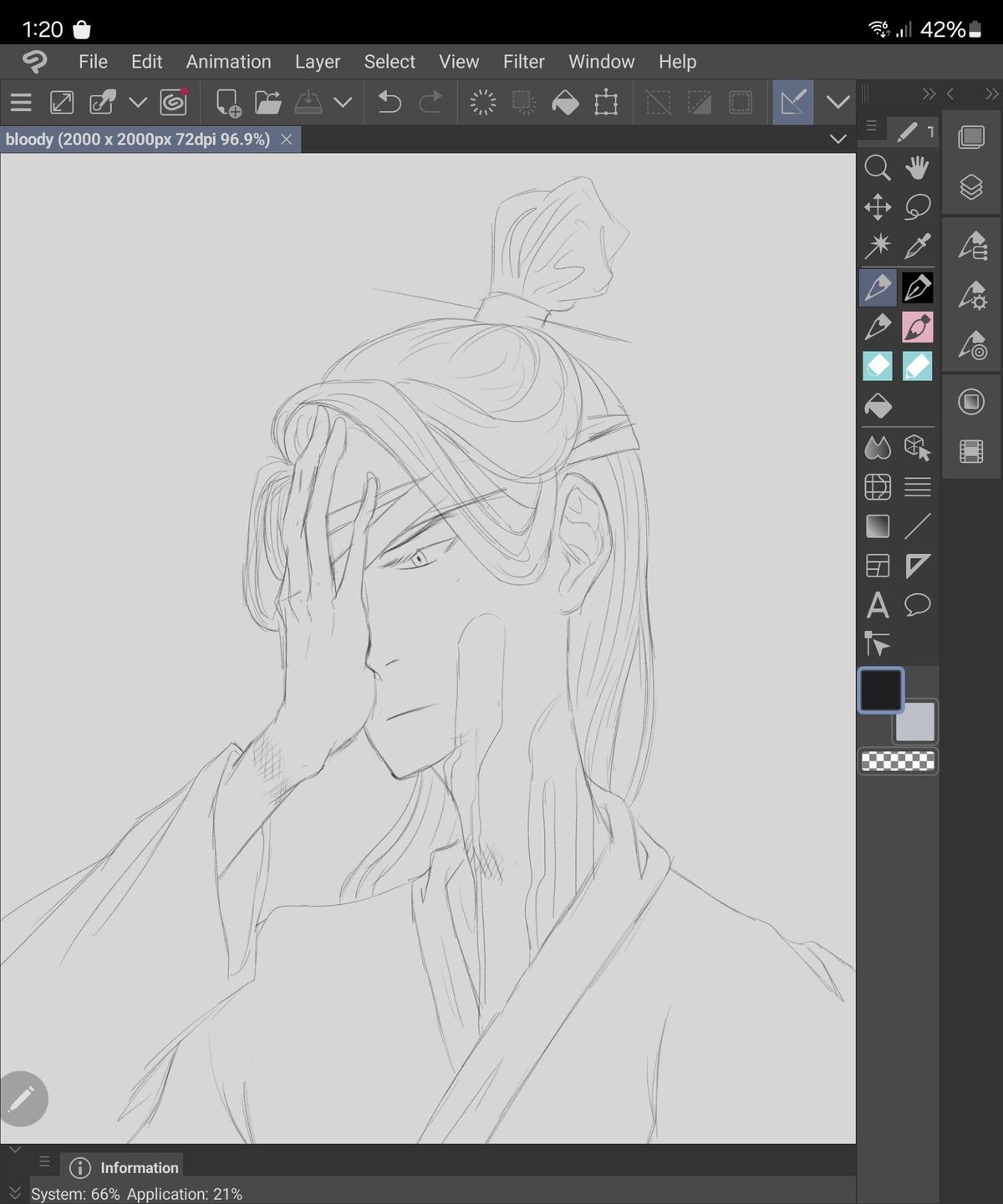Select the light gray sub color swatch
This screenshot has height=1204, width=1003.
coord(915,722)
